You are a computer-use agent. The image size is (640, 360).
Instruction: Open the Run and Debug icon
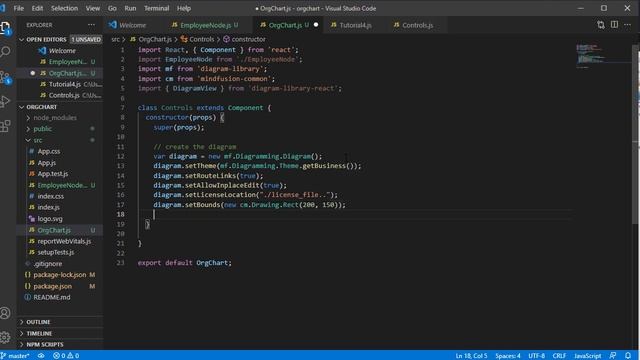[5, 101]
